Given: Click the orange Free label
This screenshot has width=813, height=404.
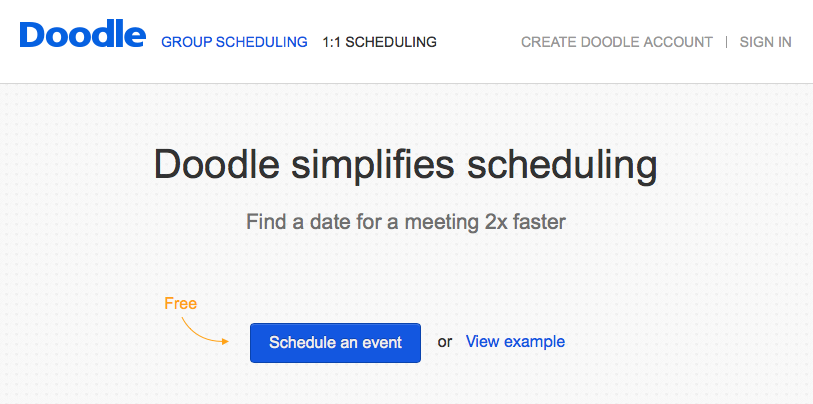Looking at the screenshot, I should point(180,303).
